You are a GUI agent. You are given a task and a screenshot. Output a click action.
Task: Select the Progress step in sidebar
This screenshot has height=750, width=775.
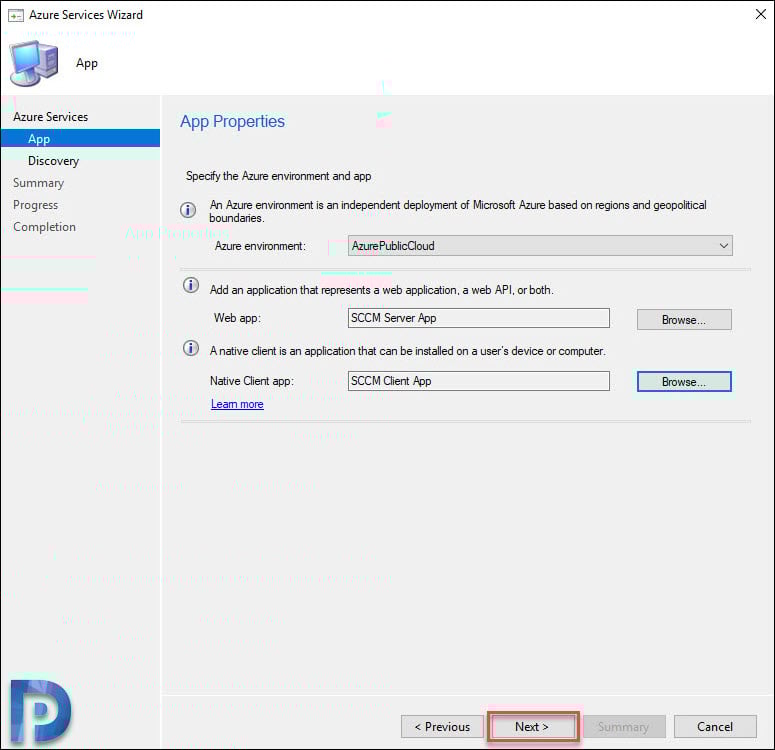36,205
